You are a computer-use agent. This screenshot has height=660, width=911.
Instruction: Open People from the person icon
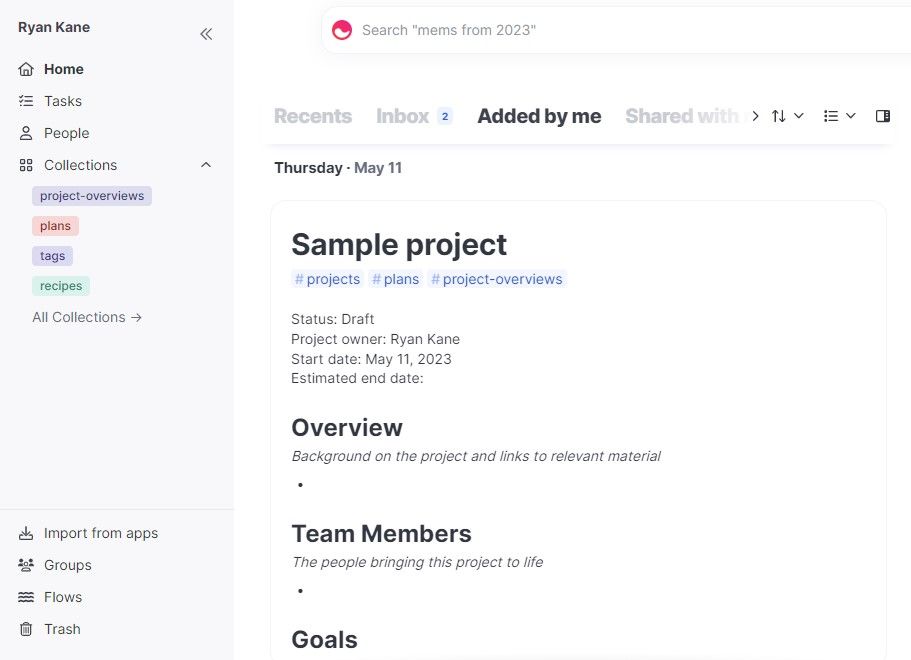pos(26,133)
